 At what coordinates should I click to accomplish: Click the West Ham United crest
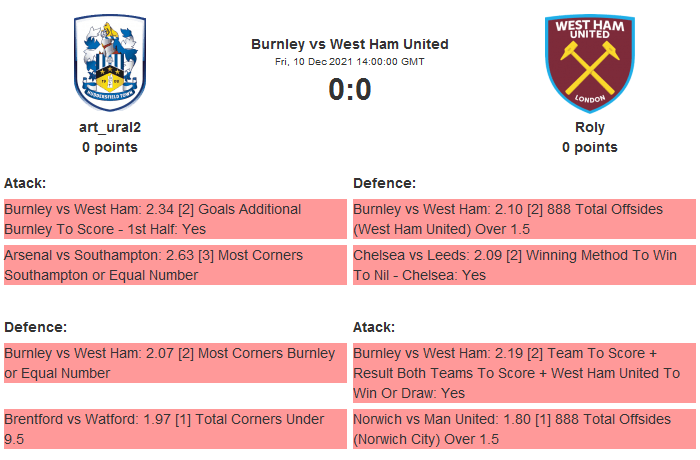[589, 62]
